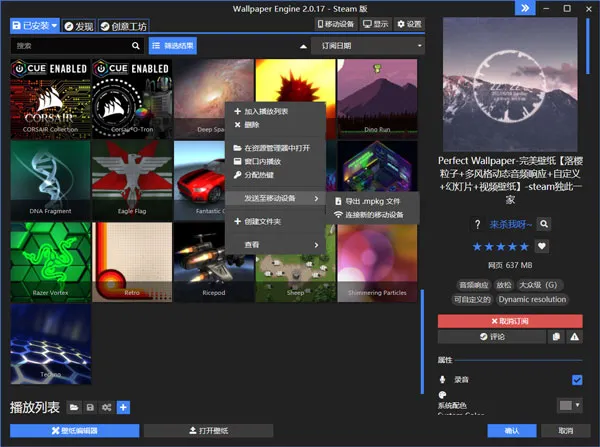
Task: Select 加入播放列表 in the context menu
Action: [264, 111]
